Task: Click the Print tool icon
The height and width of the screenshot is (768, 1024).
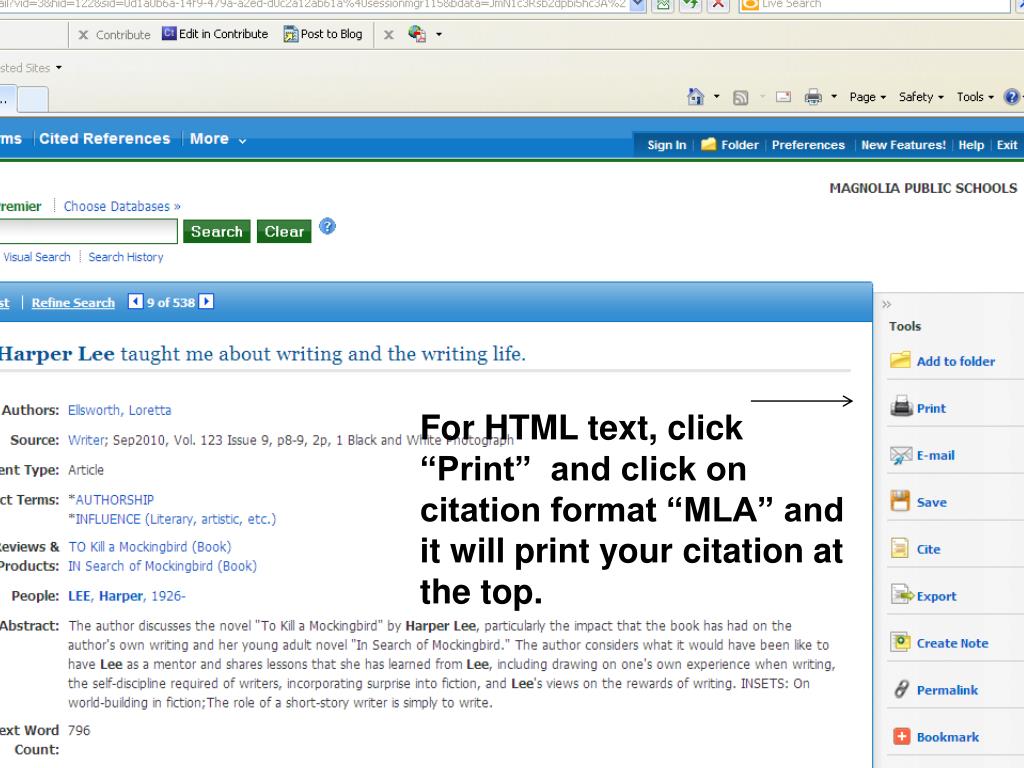Action: [900, 408]
